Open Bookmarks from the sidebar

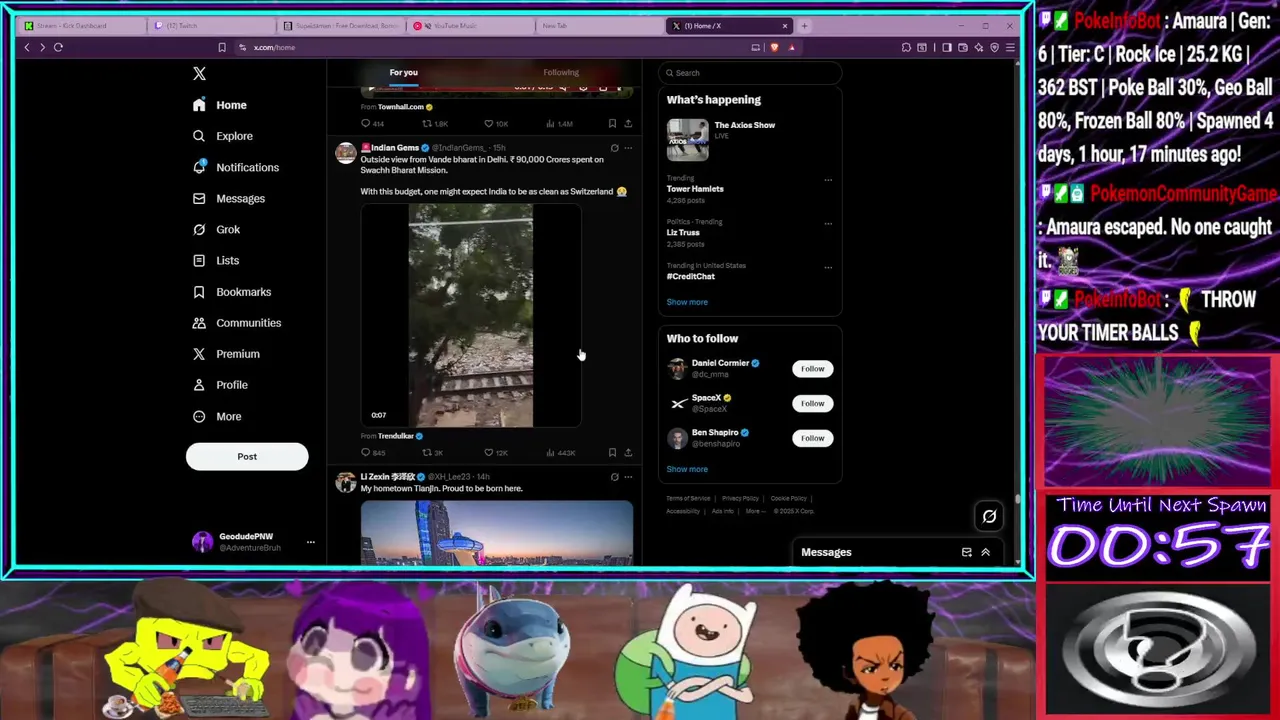tap(231, 292)
